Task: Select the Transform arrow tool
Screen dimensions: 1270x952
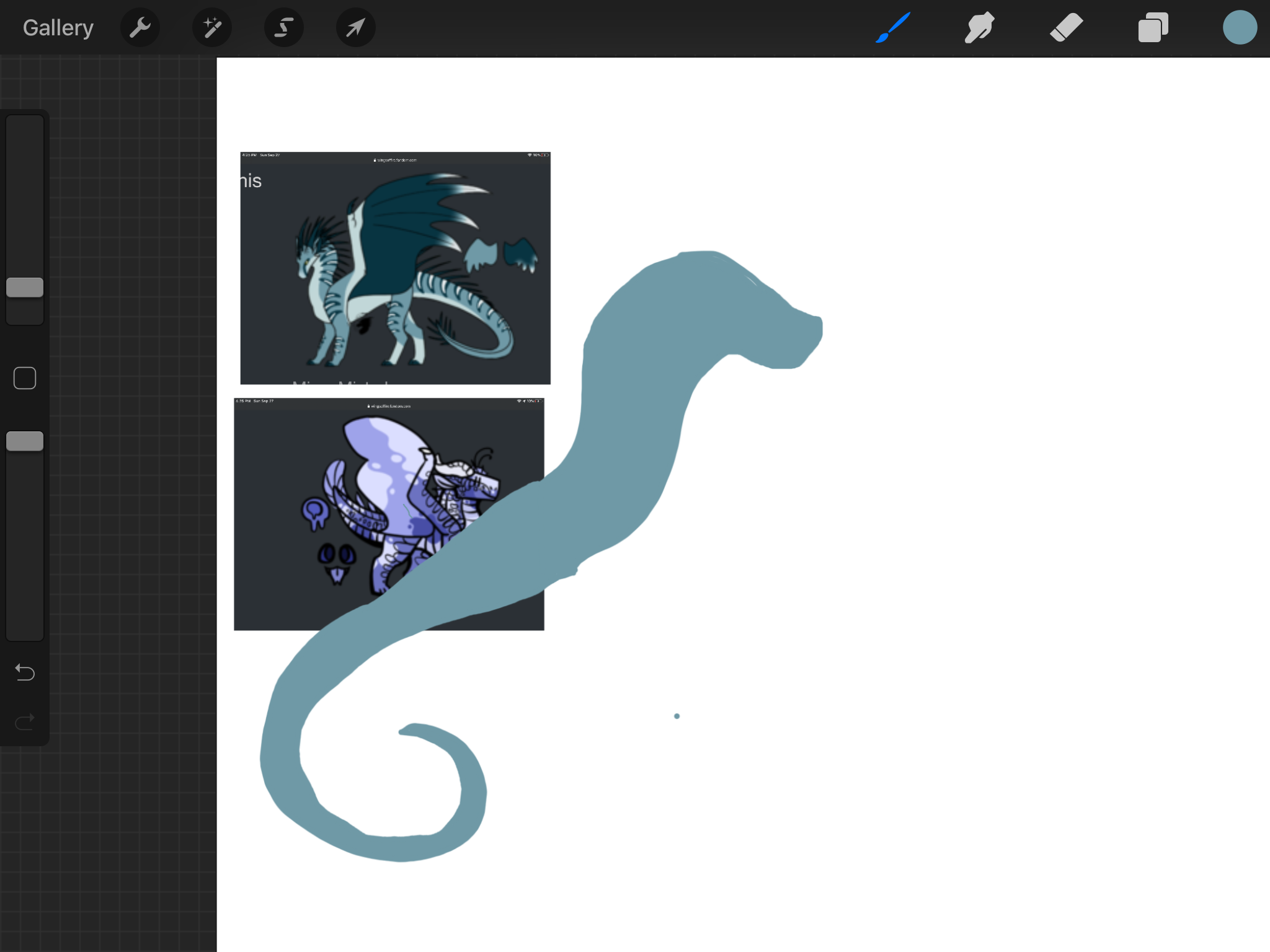Action: tap(355, 28)
